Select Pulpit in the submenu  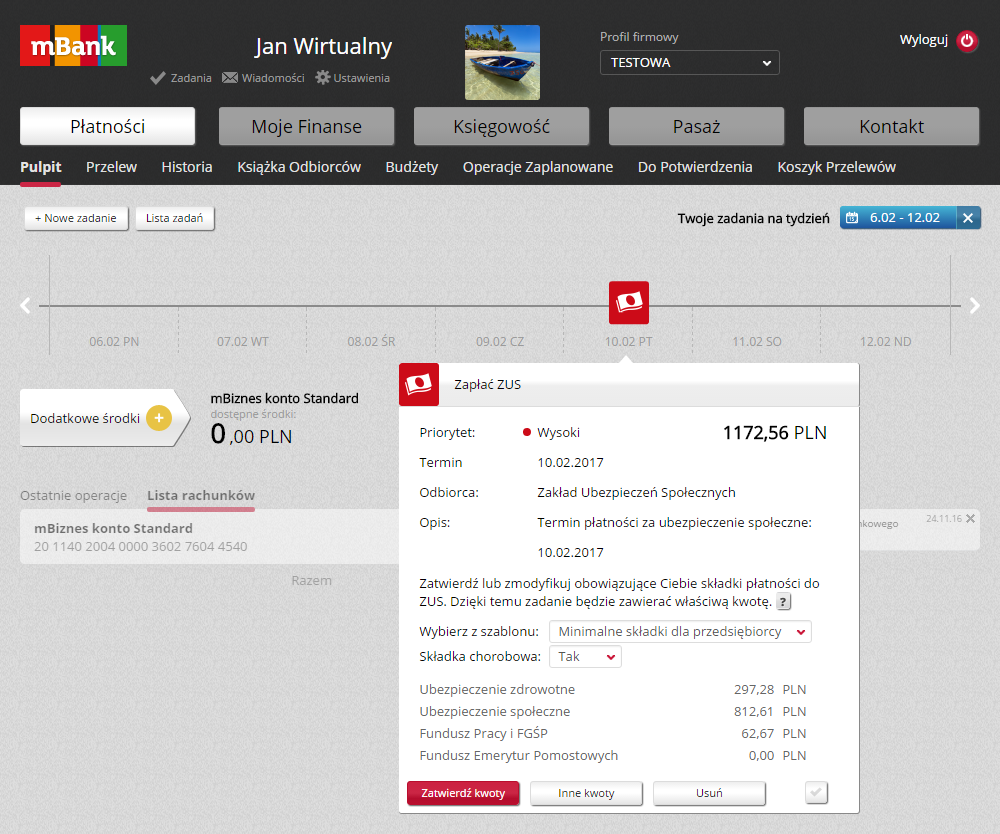41,167
